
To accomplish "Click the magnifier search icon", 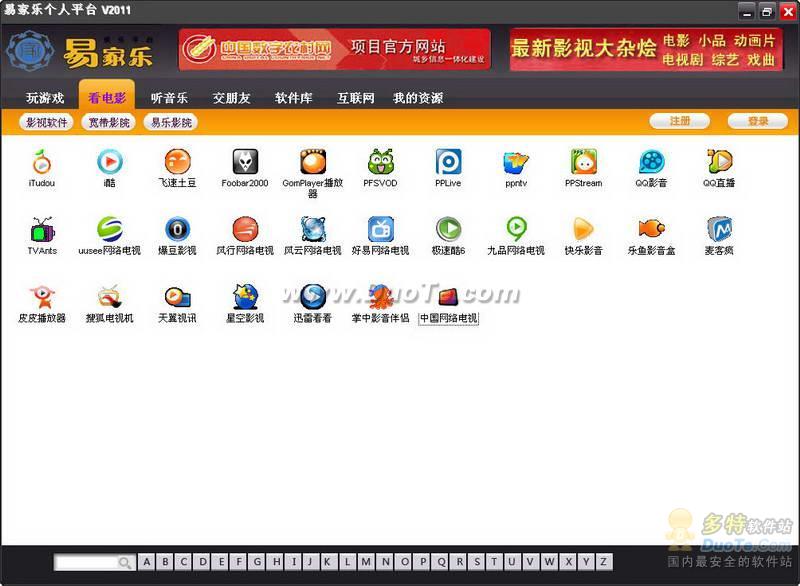I will click(x=125, y=563).
